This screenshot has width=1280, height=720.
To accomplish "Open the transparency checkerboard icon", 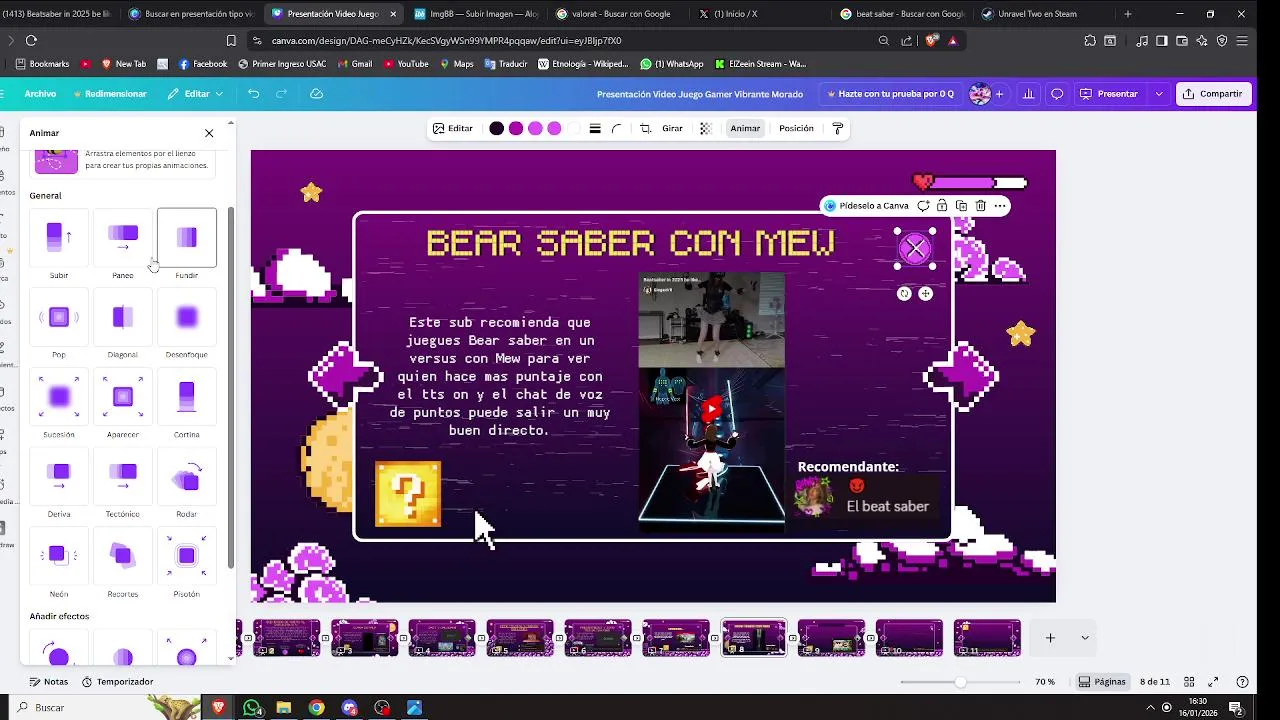I will (x=705, y=129).
